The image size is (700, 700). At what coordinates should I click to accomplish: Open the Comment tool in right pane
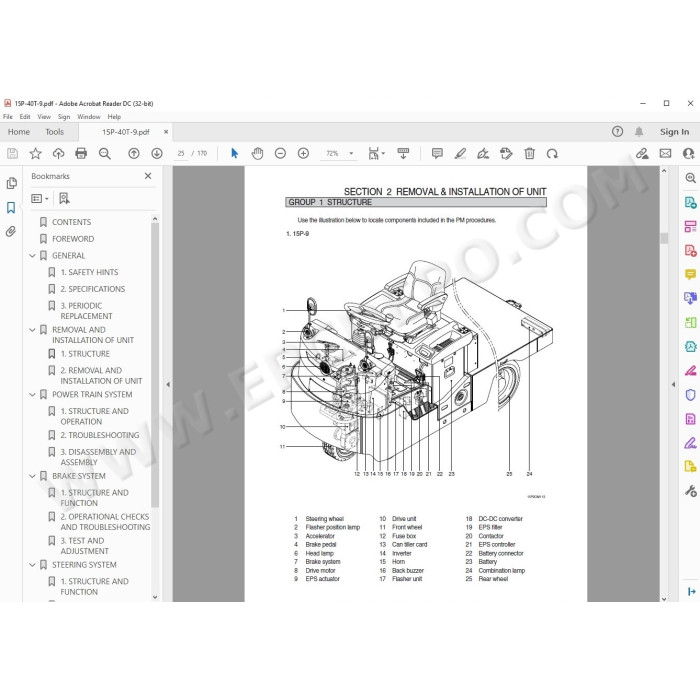tap(690, 274)
